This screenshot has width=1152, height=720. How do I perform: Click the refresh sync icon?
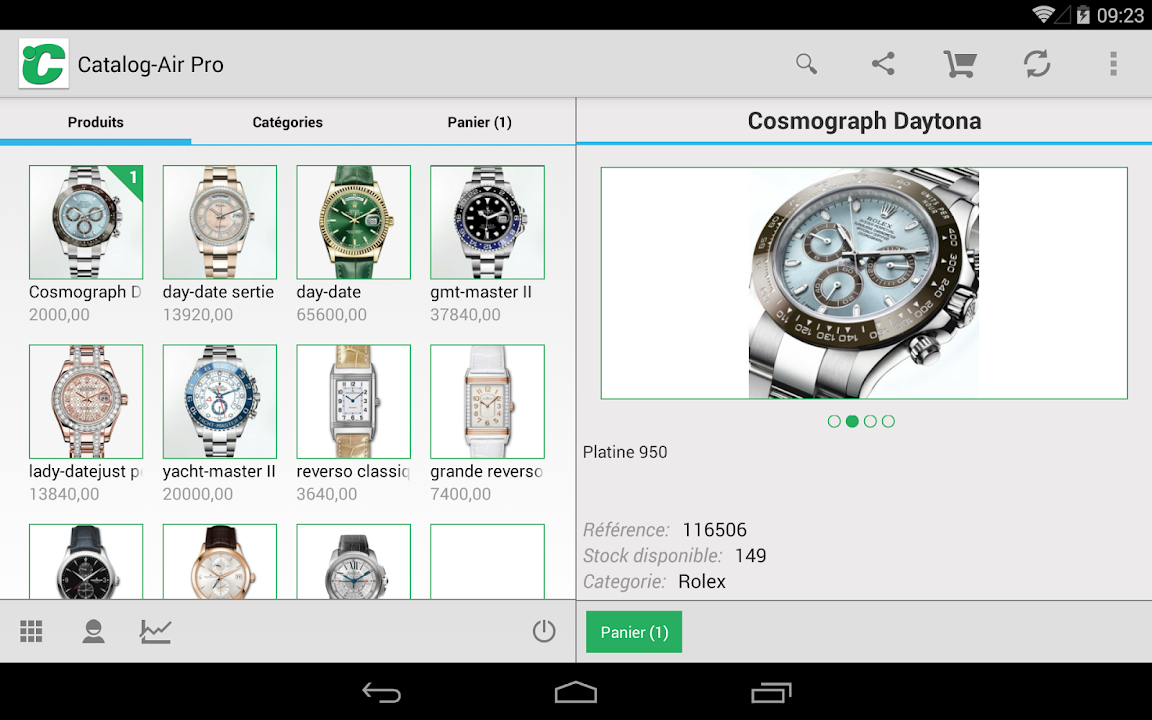(x=1037, y=65)
